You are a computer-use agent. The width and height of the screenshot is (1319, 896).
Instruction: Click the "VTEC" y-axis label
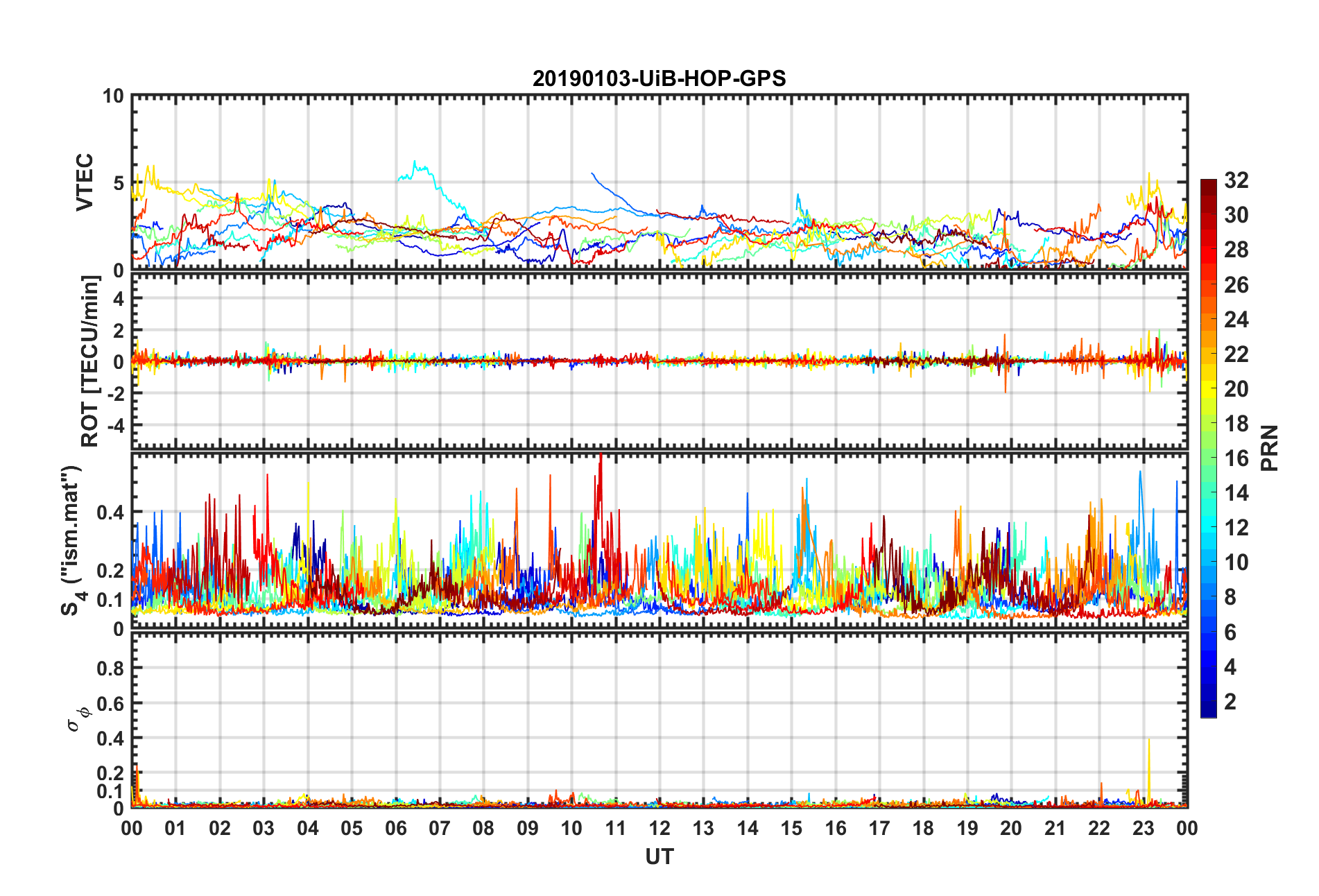click(85, 182)
